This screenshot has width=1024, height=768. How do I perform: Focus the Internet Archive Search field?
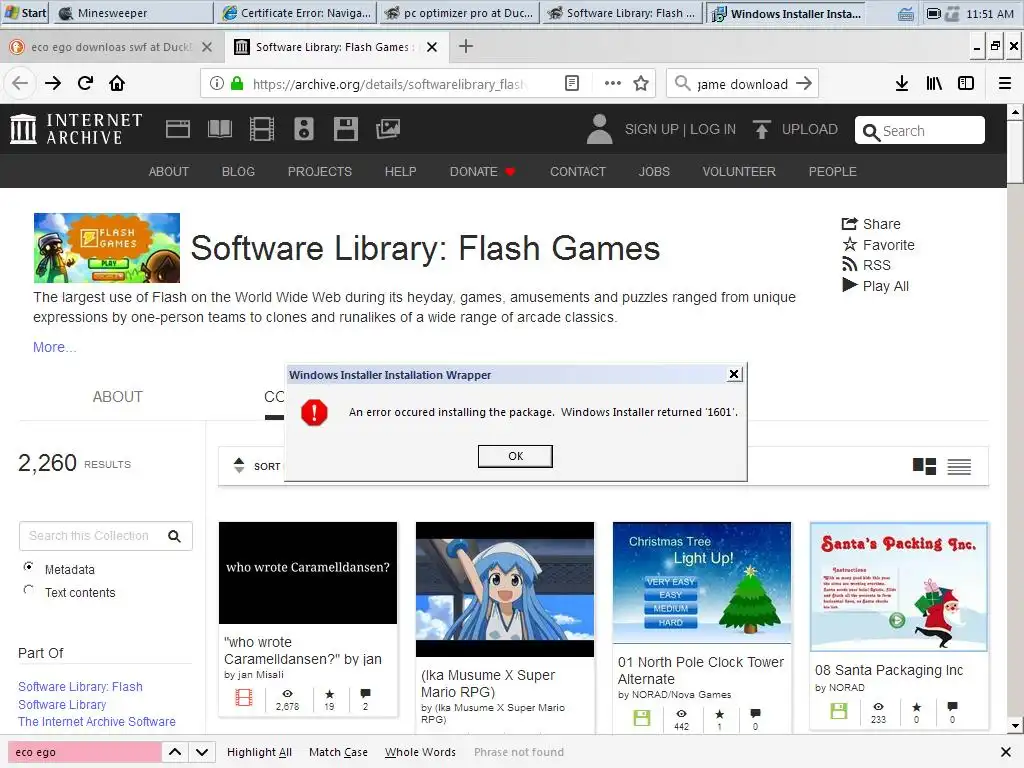920,131
